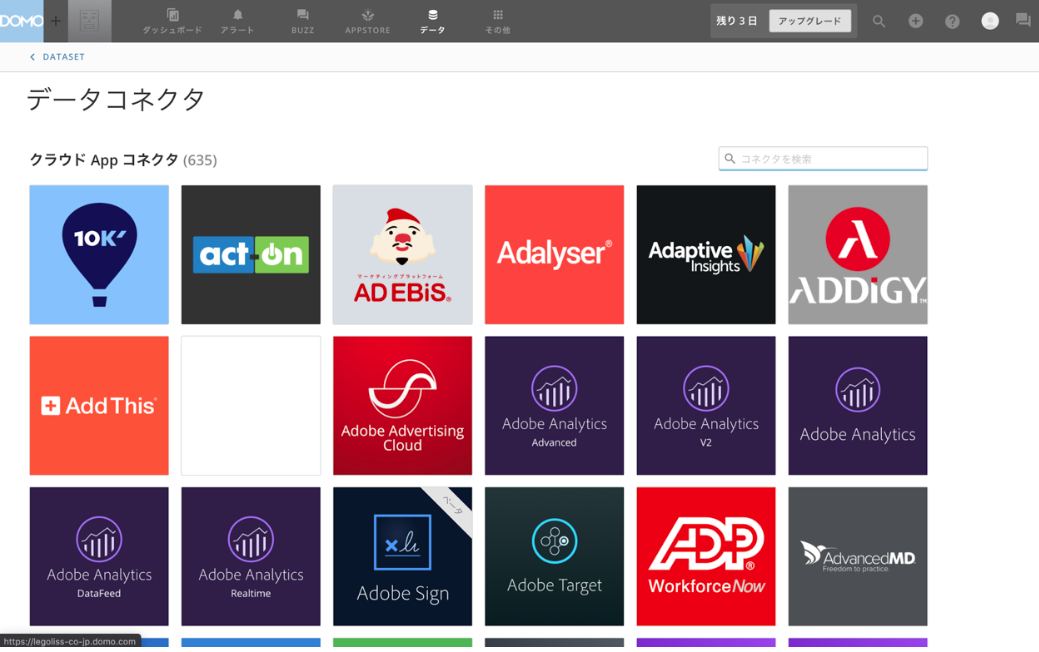Select the Adobe Analytics Advanced tile

555,406
